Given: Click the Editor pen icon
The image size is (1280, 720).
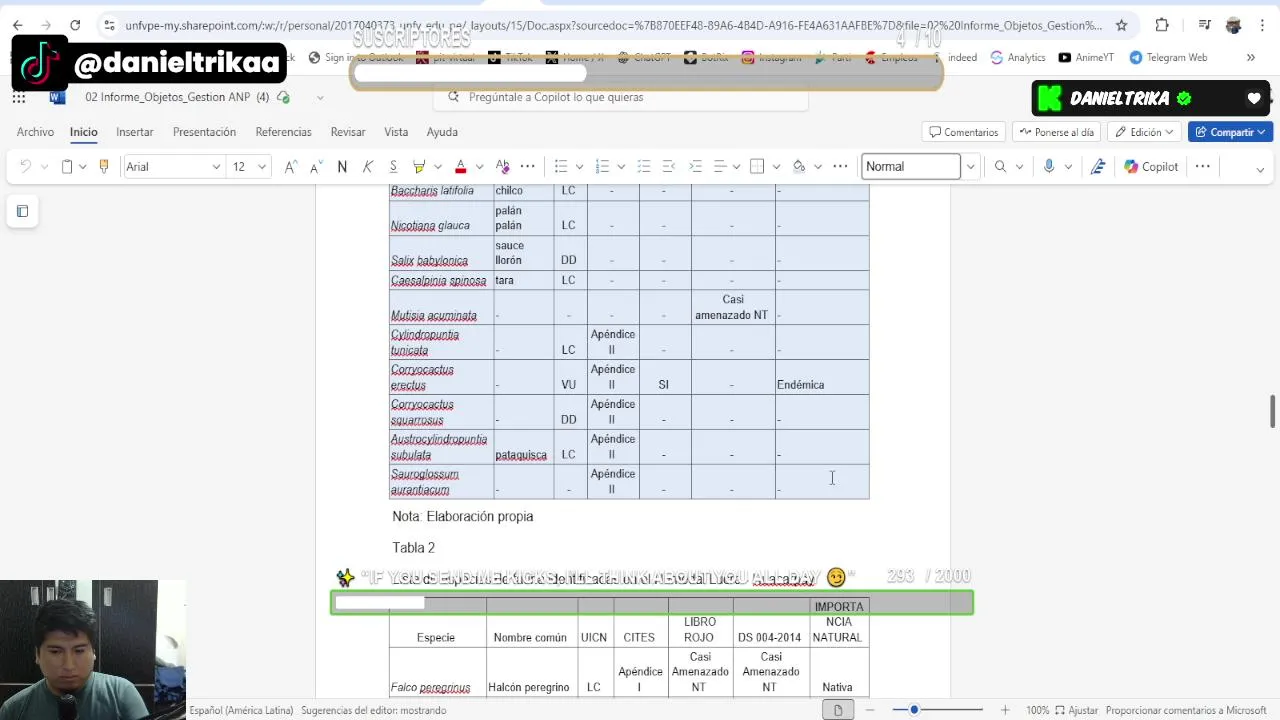Looking at the screenshot, I should click(1098, 167).
